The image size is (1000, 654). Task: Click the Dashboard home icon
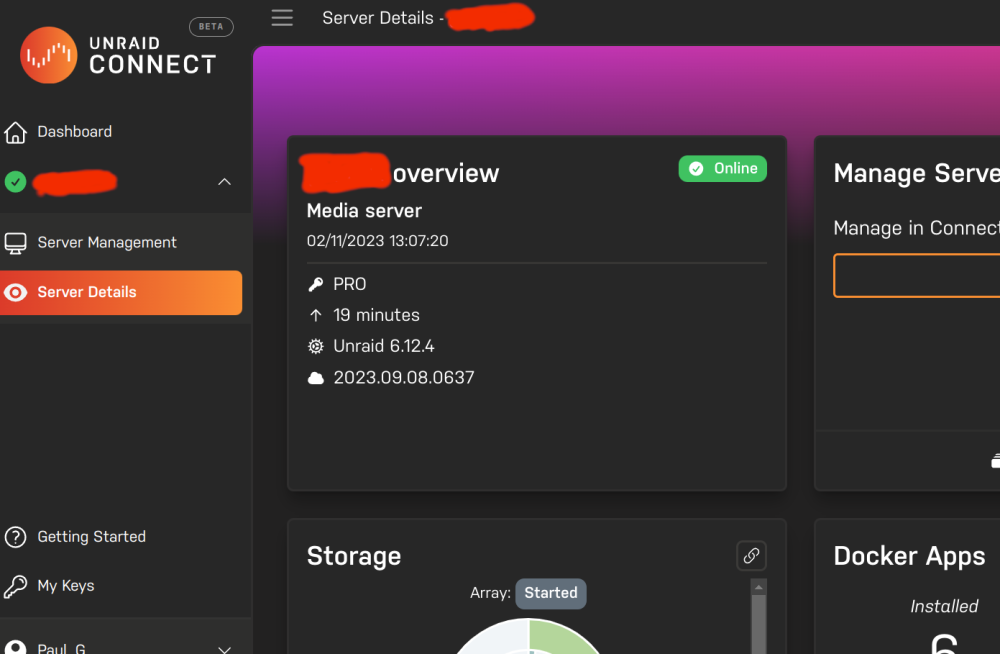[15, 132]
